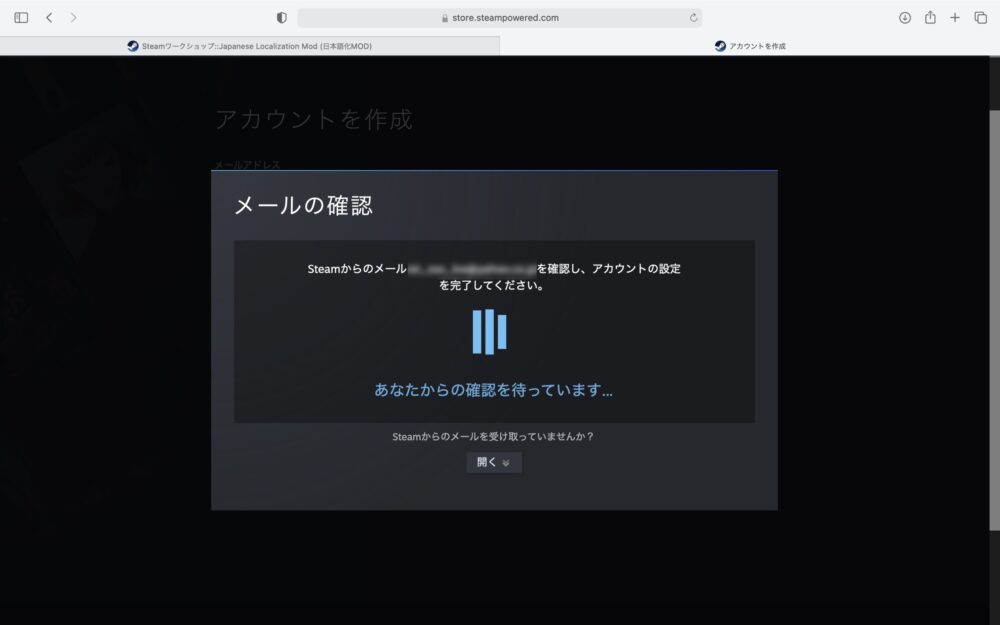Click the Steam favicon on workshop tab

coord(133,46)
